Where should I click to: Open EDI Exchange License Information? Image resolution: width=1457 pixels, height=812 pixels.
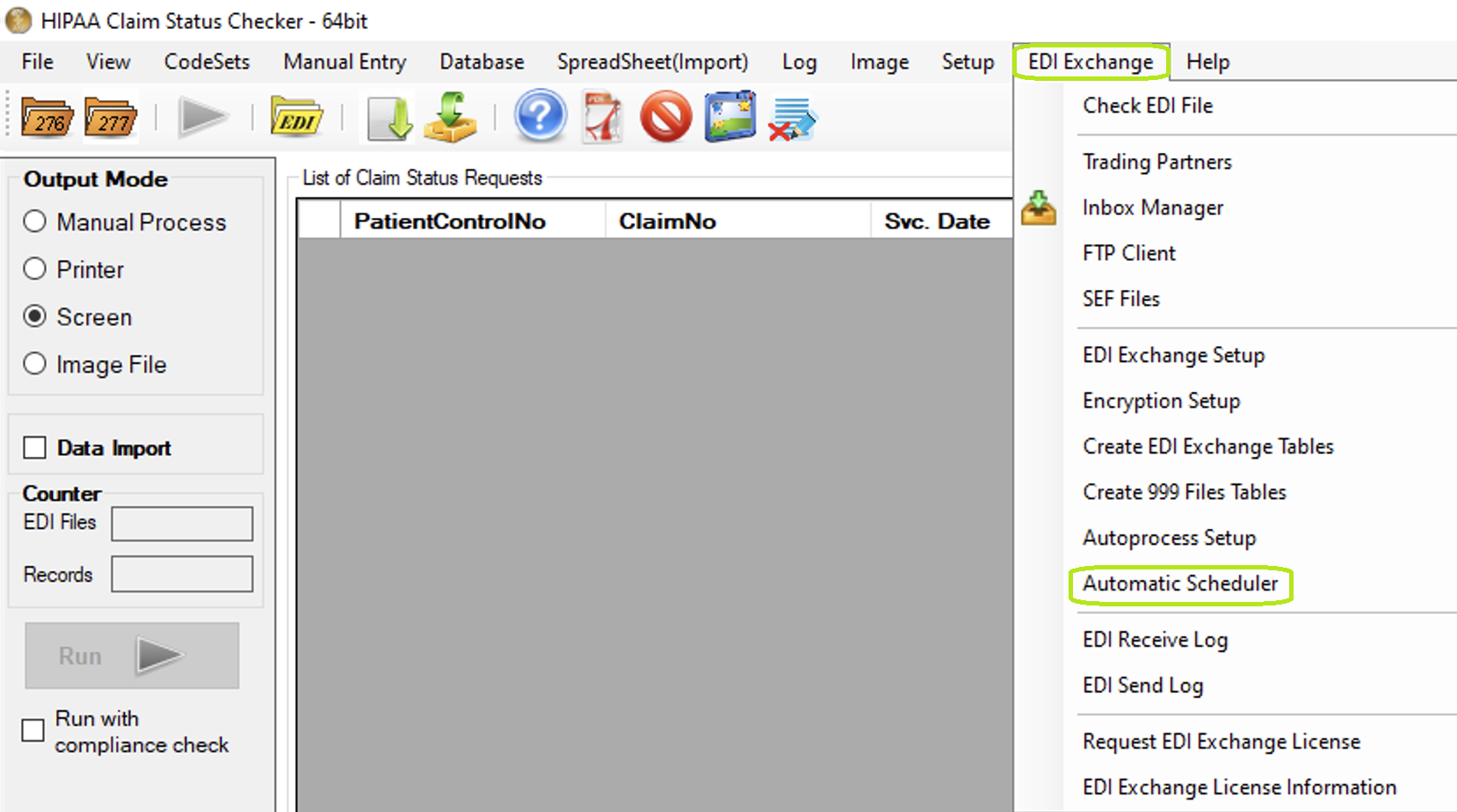[1240, 787]
